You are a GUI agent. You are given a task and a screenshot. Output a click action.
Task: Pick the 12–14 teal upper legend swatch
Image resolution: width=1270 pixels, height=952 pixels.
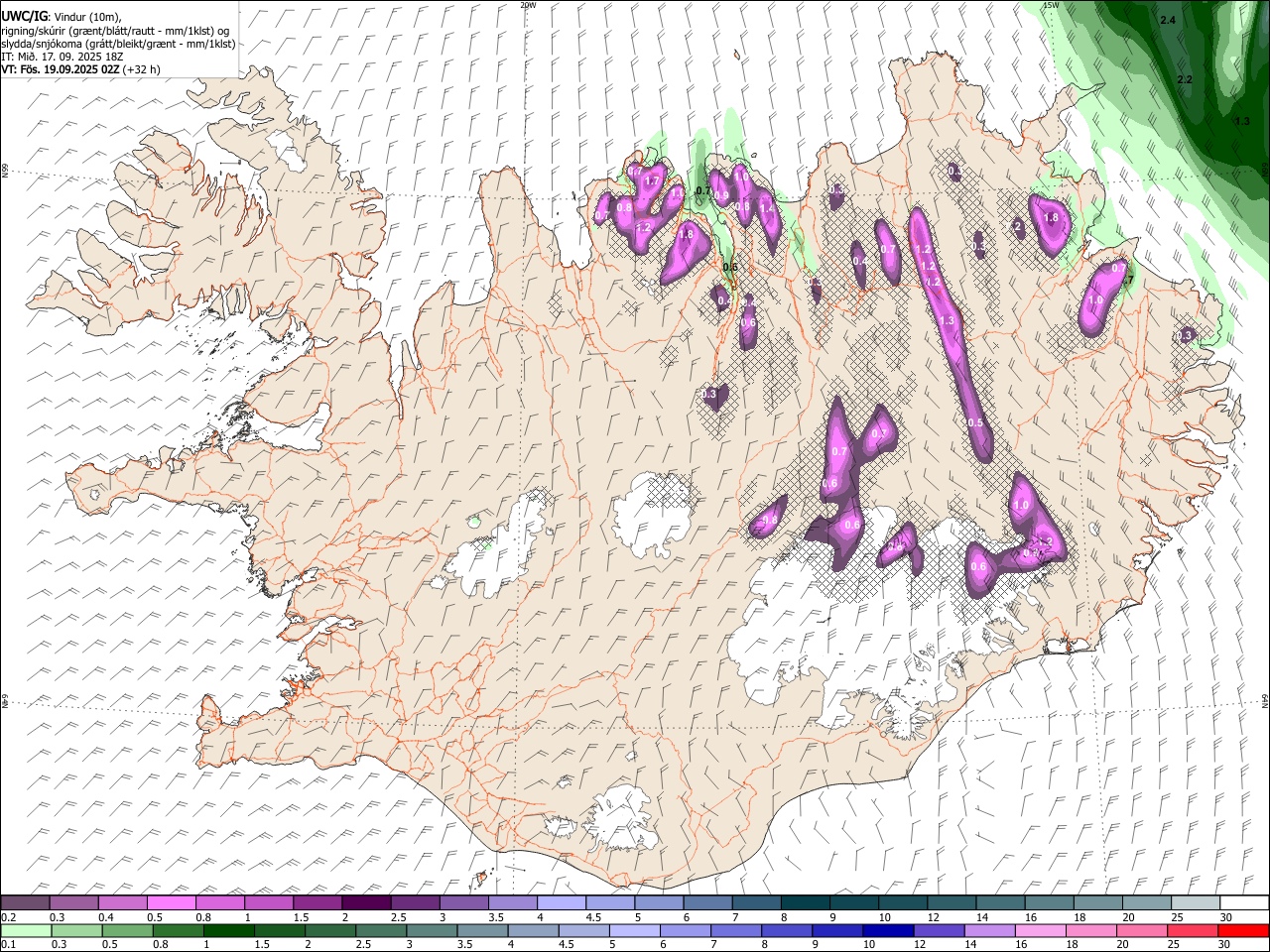pyautogui.click(x=951, y=902)
